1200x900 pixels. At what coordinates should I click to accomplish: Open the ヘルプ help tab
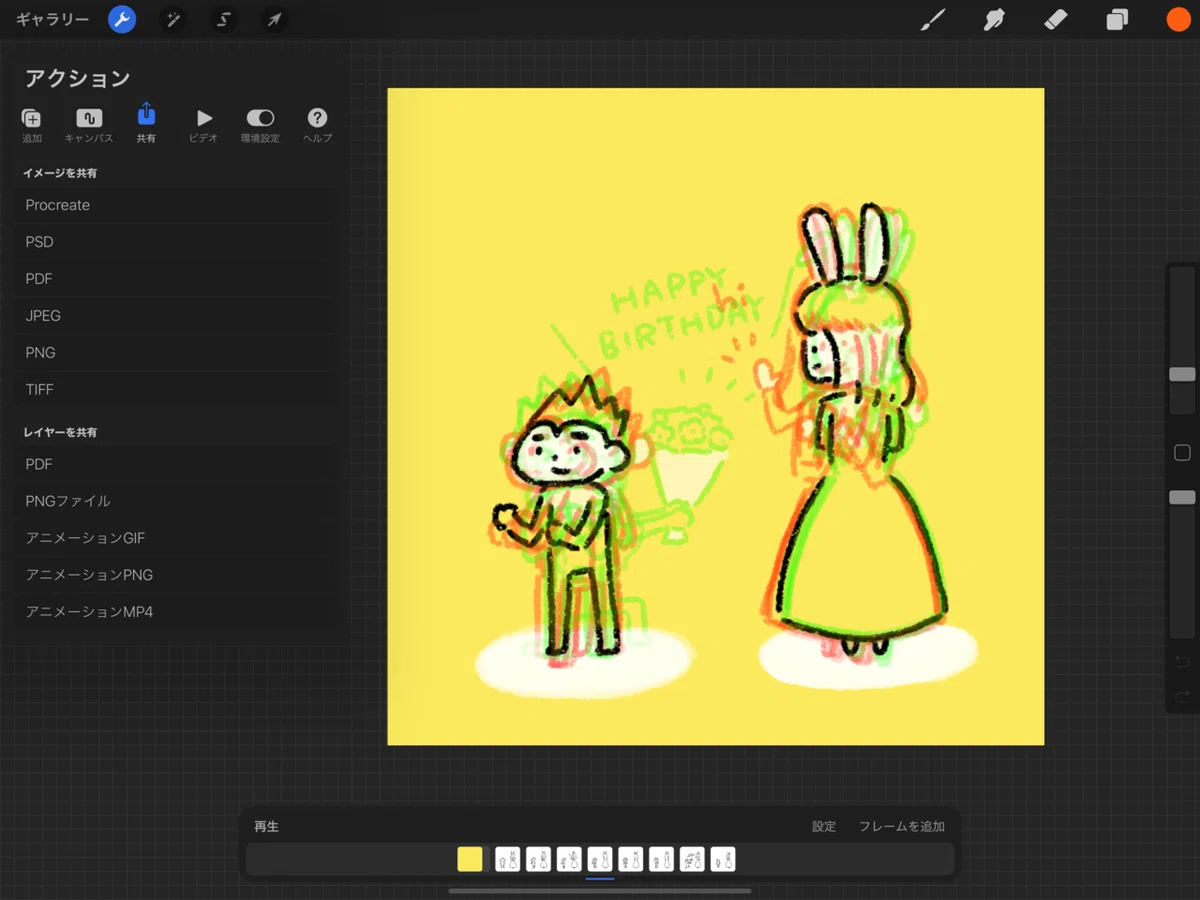[317, 125]
